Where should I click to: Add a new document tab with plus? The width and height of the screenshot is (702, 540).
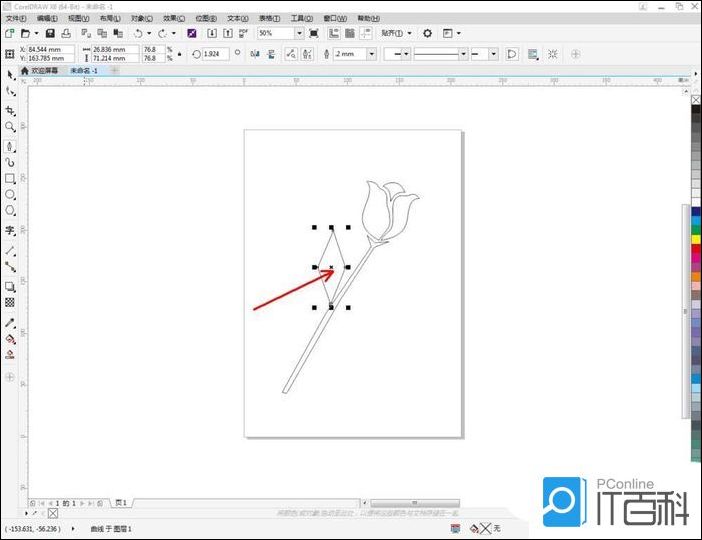tap(115, 71)
